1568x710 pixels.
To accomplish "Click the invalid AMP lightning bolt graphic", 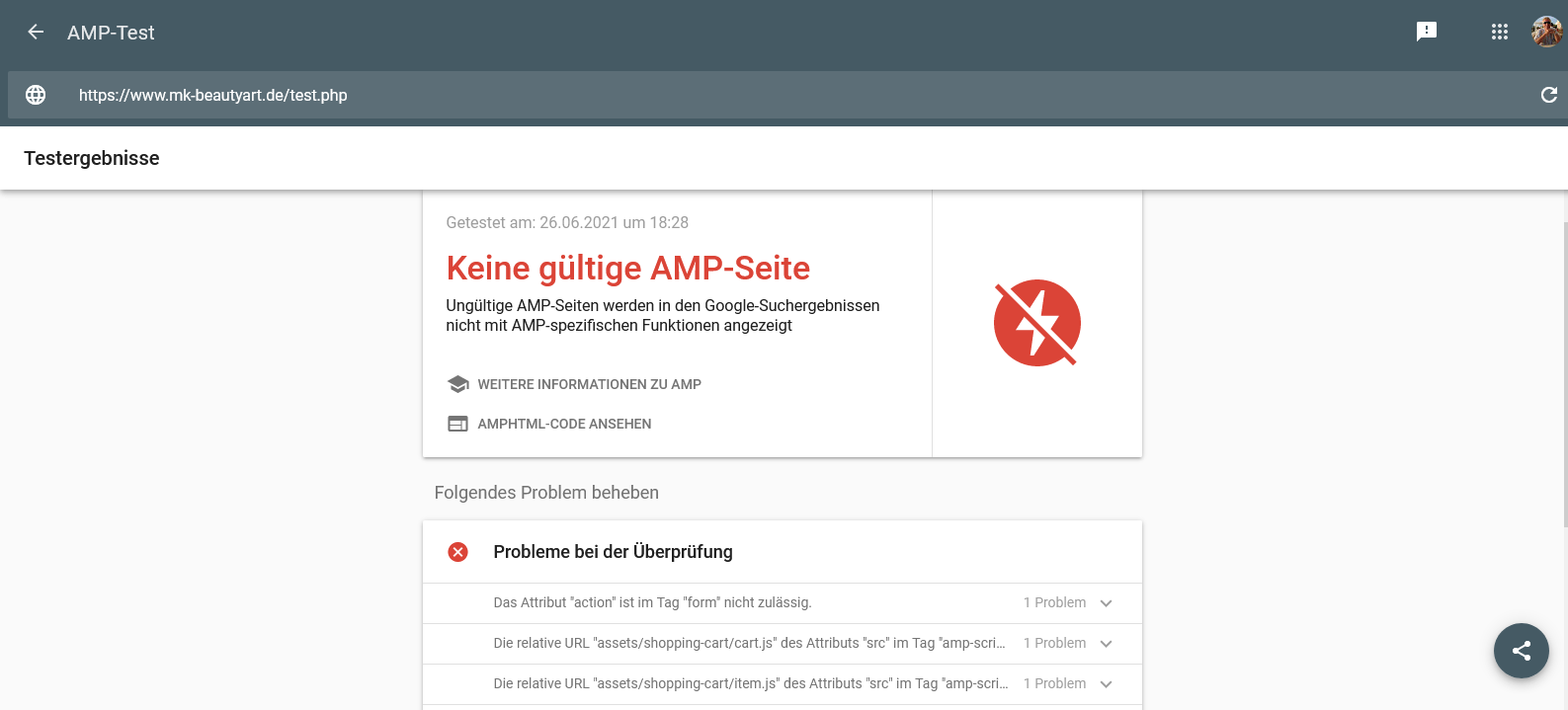I will (x=1036, y=323).
